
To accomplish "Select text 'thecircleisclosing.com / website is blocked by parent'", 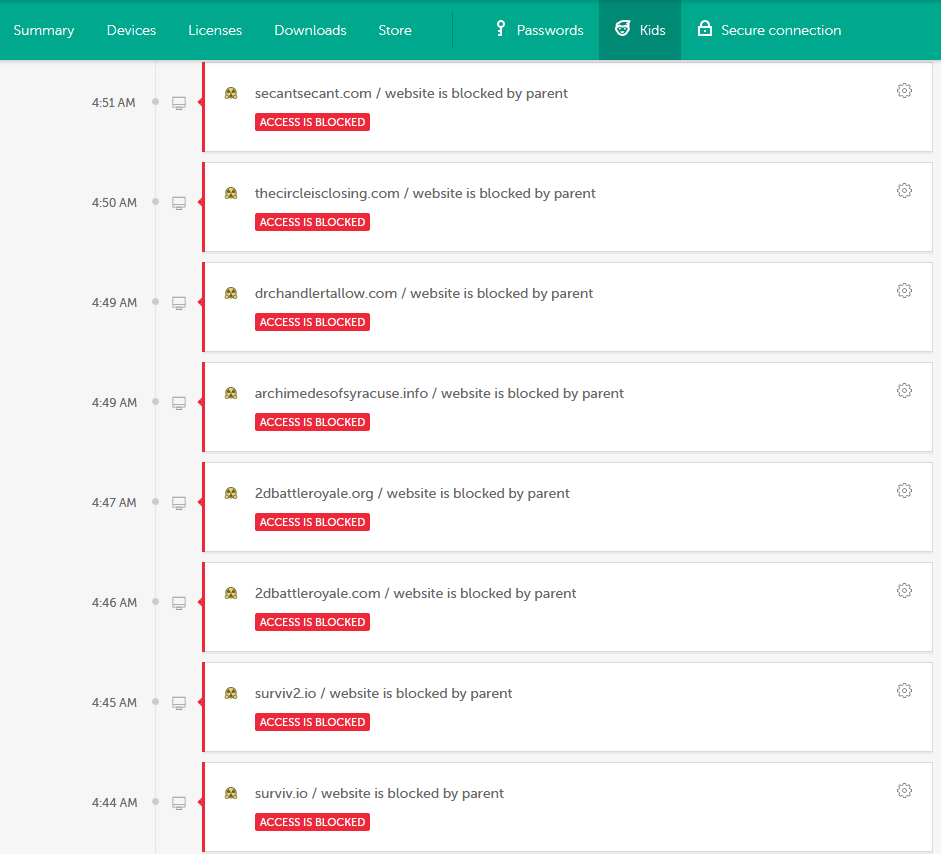I will pyautogui.click(x=425, y=193).
